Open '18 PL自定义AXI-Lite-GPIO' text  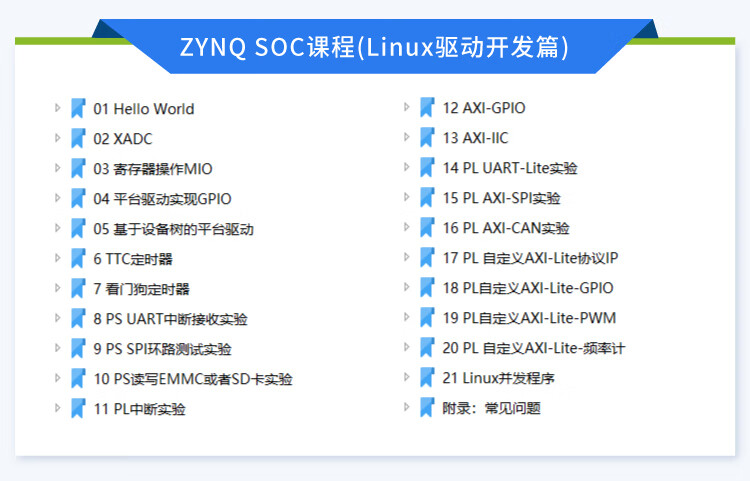point(528,288)
